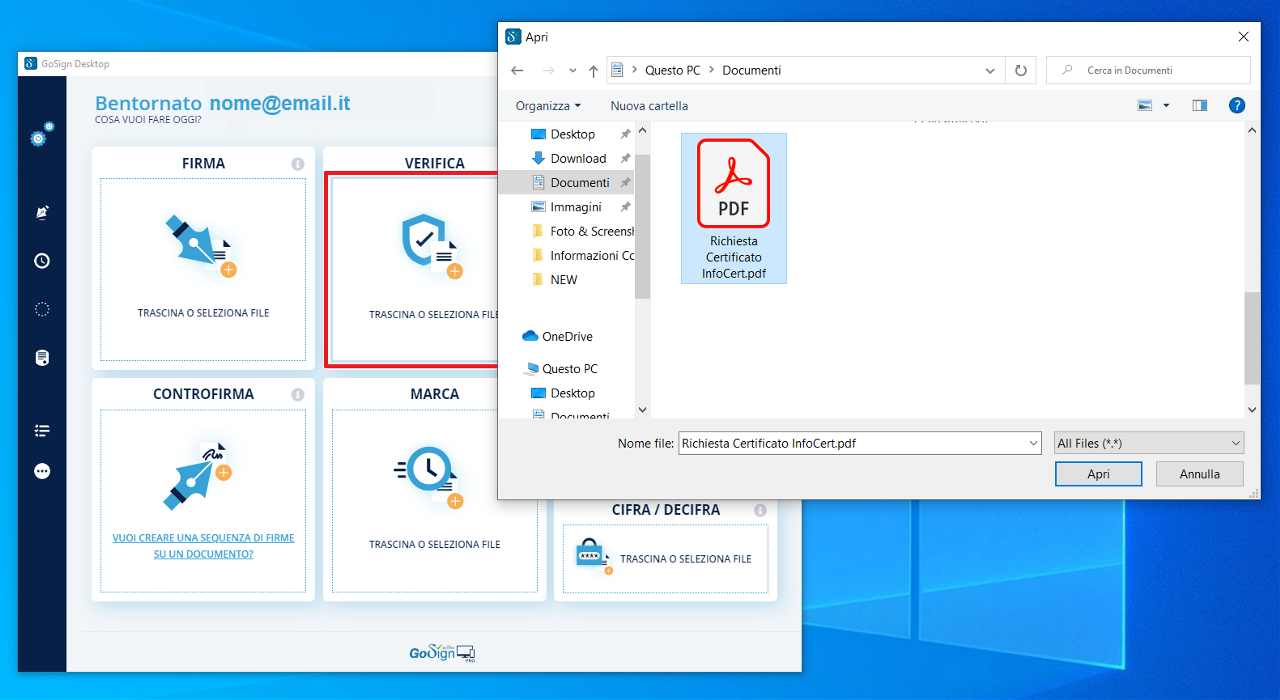Show help with the blue question icon
Viewport: 1280px width, 700px height.
(1237, 105)
